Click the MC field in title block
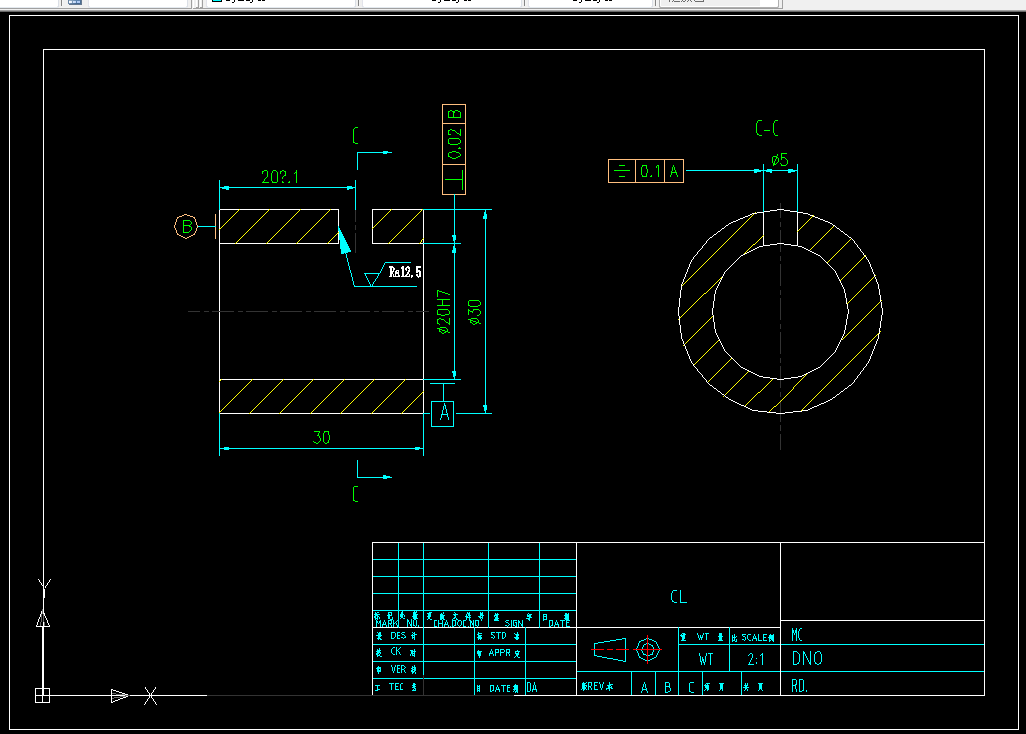Image resolution: width=1026 pixels, height=734 pixels. tap(797, 635)
